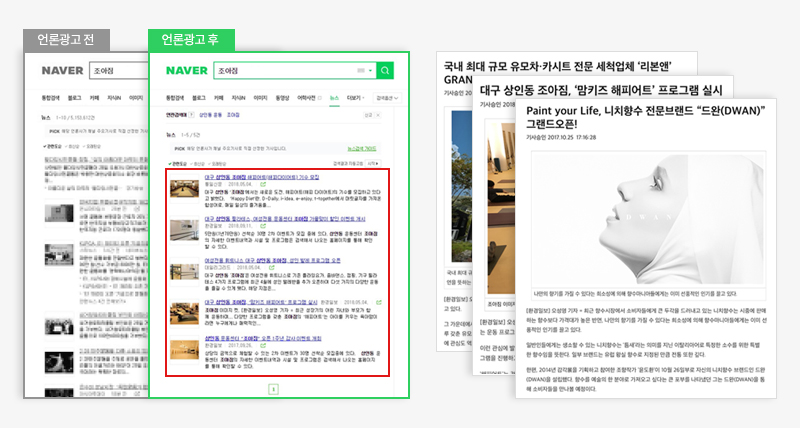
Task: Open the 블로그 tab in green window
Action: [x=198, y=98]
